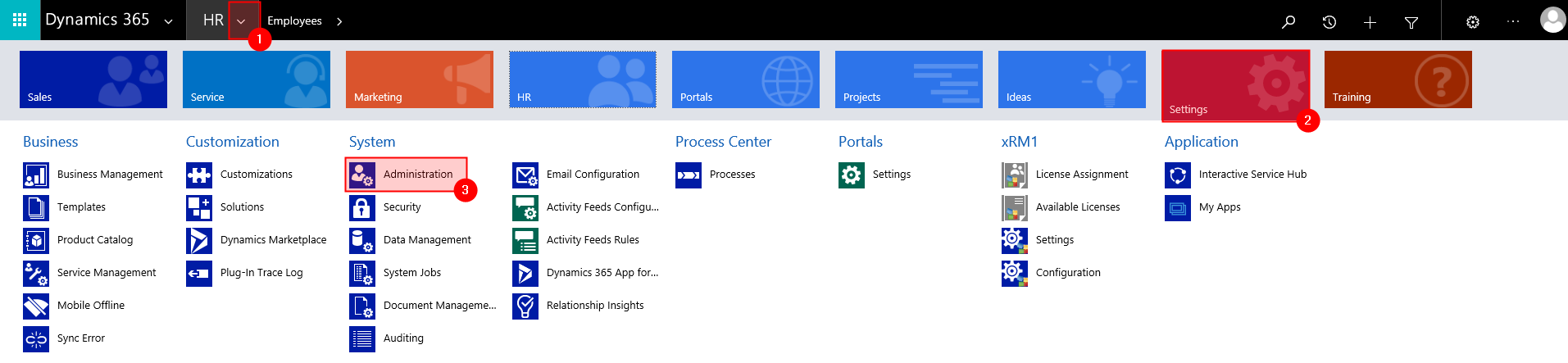Click the HR area label in navbar

pos(213,20)
